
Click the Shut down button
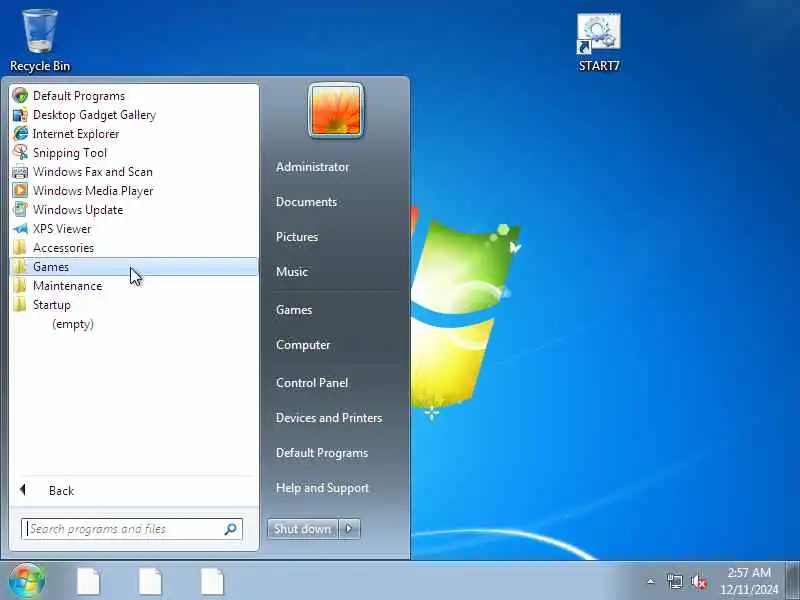pos(303,529)
